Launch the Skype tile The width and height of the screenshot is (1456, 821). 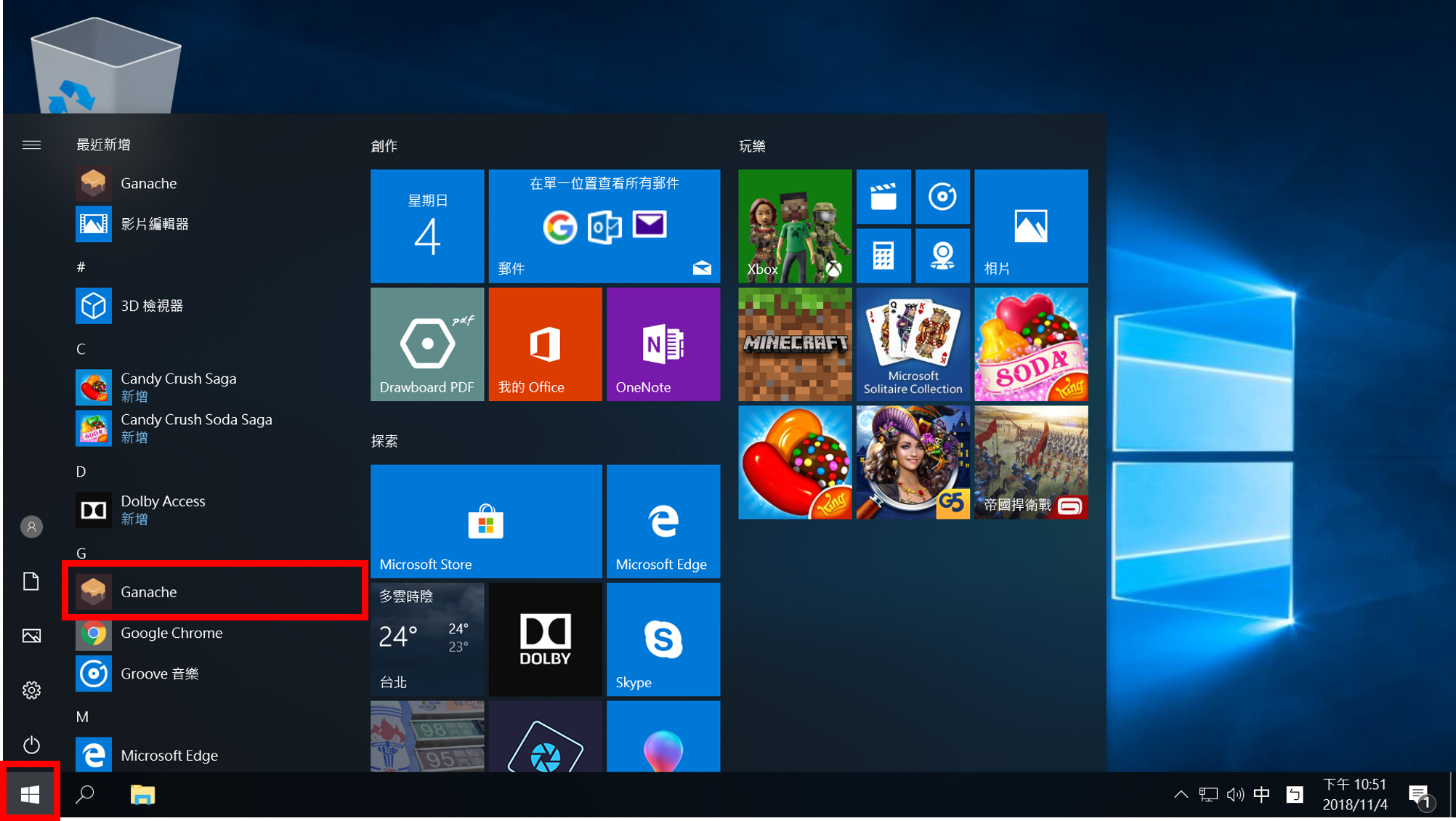tap(663, 639)
